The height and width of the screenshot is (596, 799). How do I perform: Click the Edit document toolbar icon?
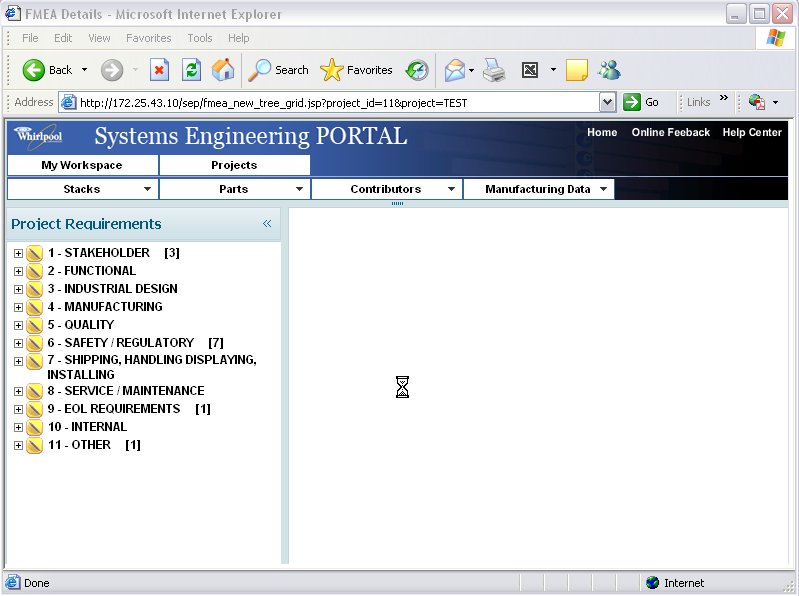tap(530, 70)
